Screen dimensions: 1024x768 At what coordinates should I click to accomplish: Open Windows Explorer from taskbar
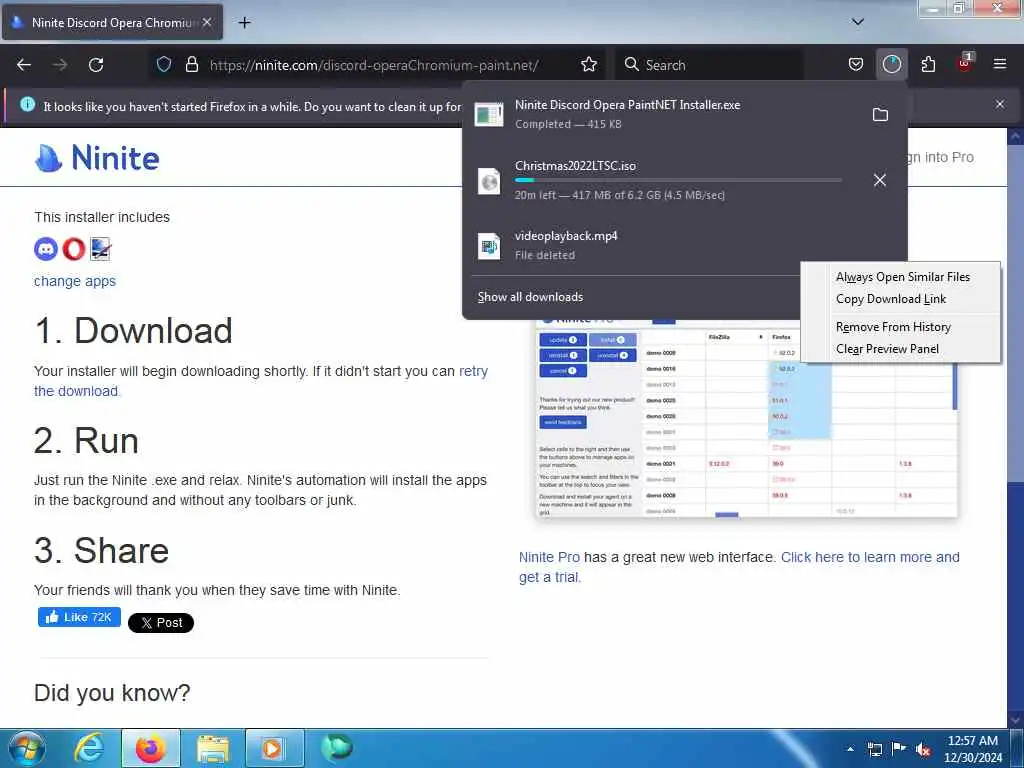point(212,748)
